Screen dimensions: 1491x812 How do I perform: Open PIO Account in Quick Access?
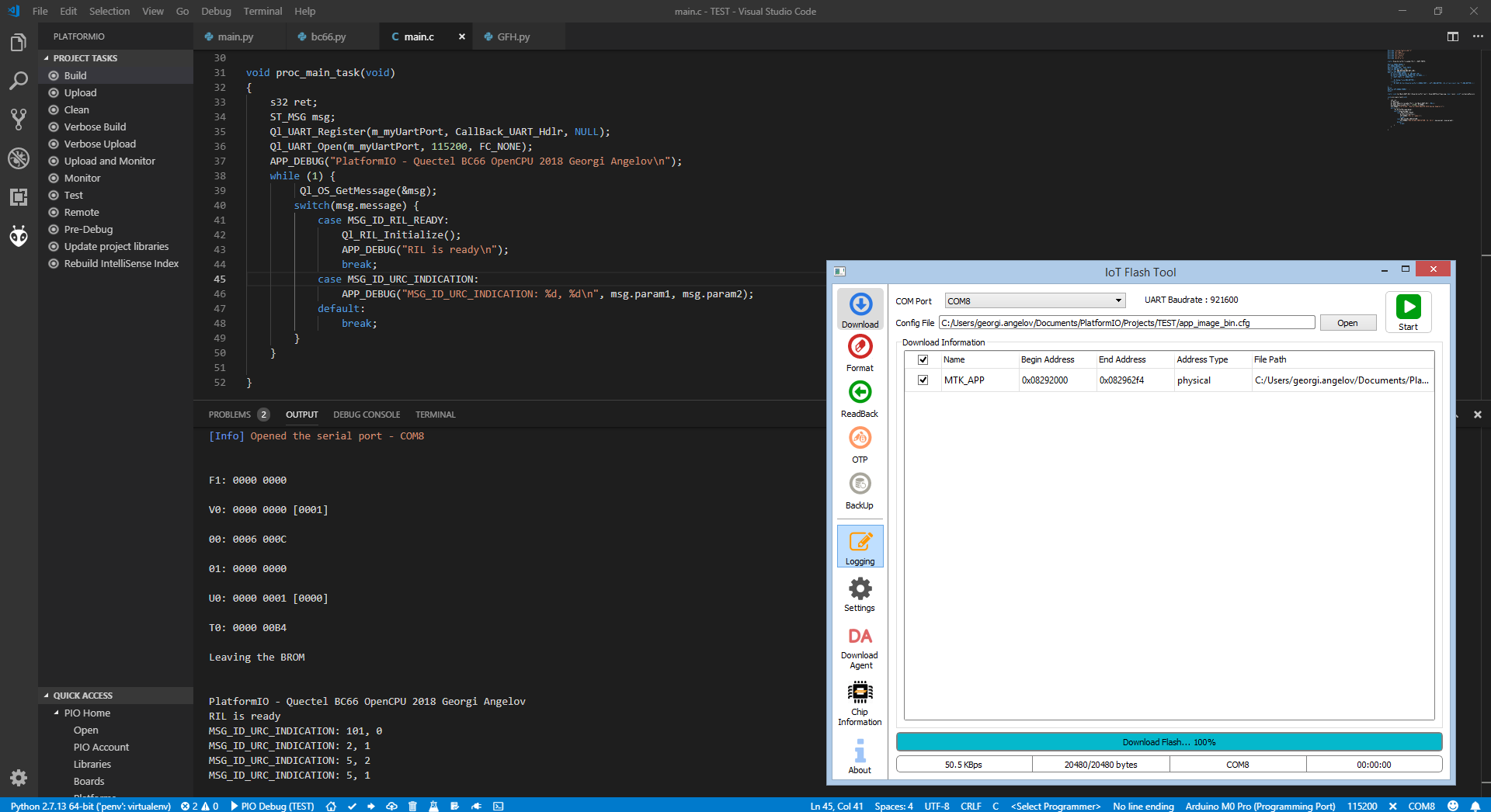[x=101, y=747]
